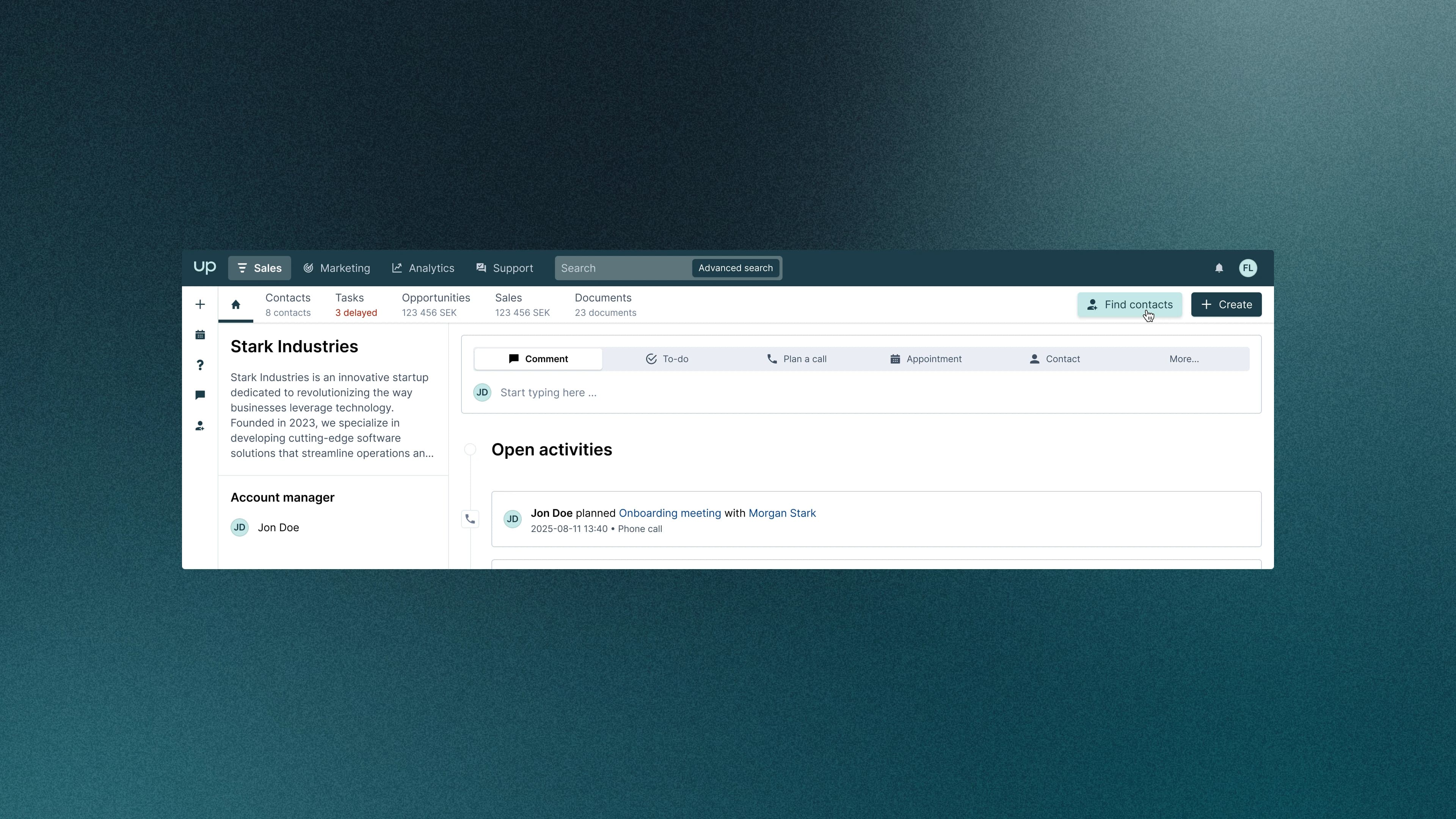Click the plus icon in left sidebar

(200, 304)
